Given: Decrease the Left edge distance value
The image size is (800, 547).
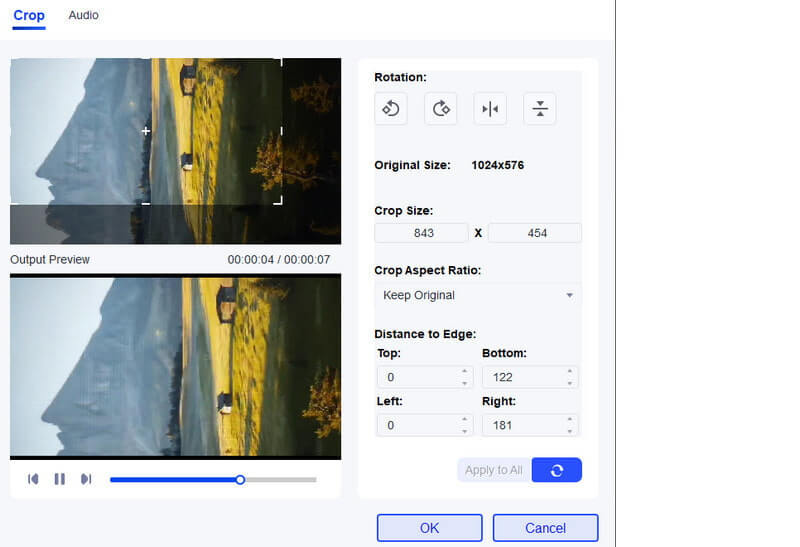Looking at the screenshot, I should click(x=464, y=431).
